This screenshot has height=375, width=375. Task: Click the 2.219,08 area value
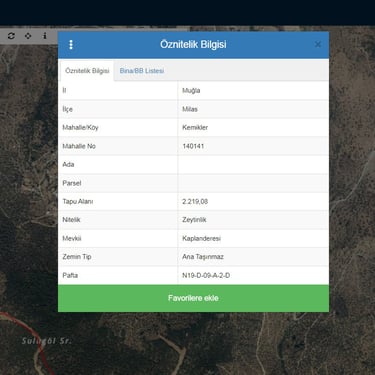(x=195, y=201)
